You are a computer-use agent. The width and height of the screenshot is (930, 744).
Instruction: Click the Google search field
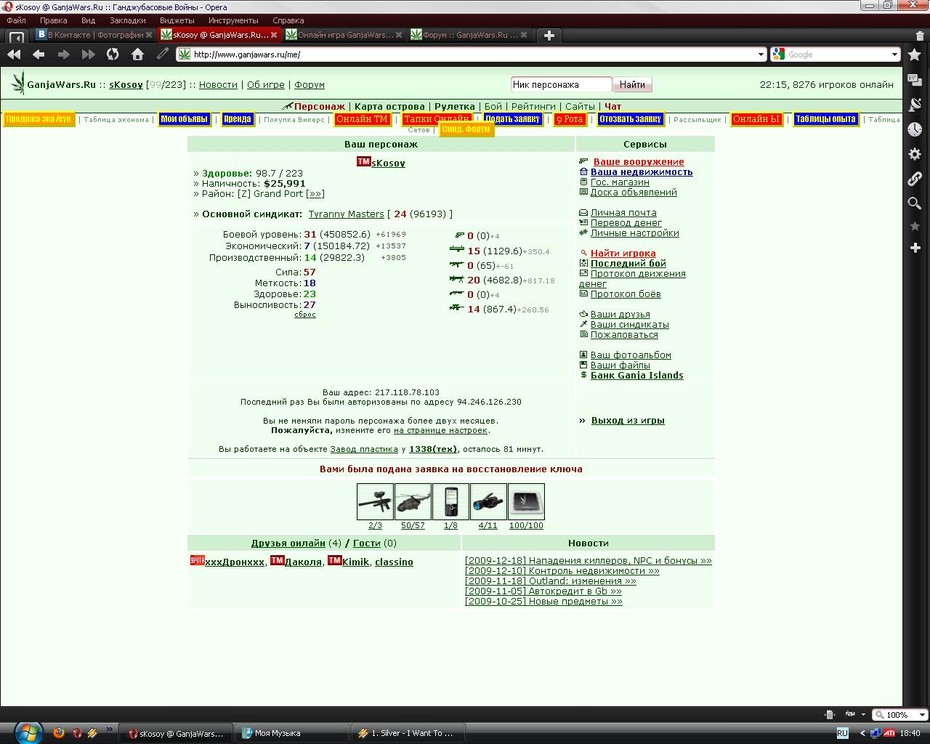click(x=837, y=55)
